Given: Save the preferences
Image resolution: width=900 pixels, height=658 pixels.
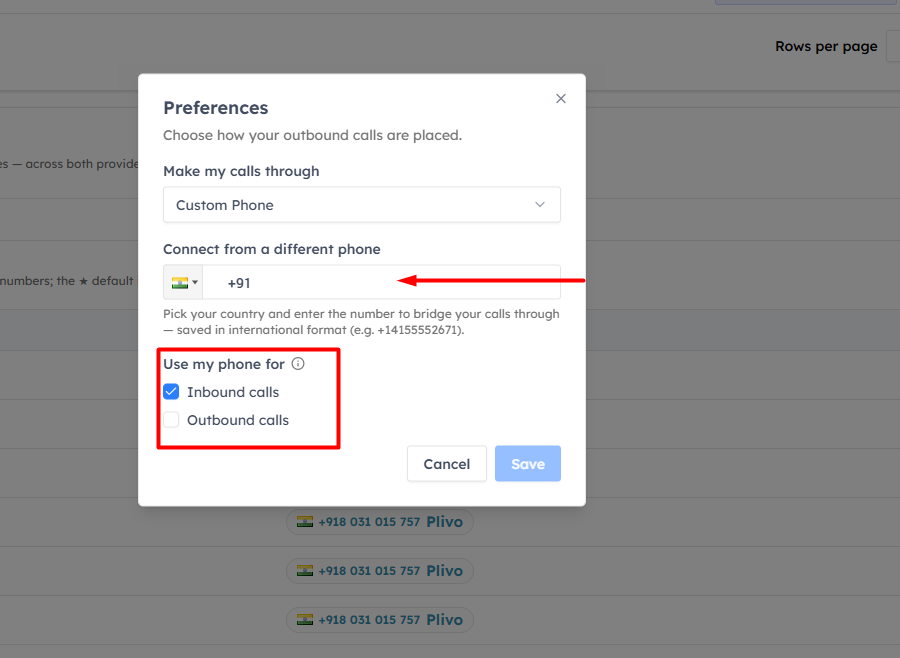Looking at the screenshot, I should pos(527,463).
